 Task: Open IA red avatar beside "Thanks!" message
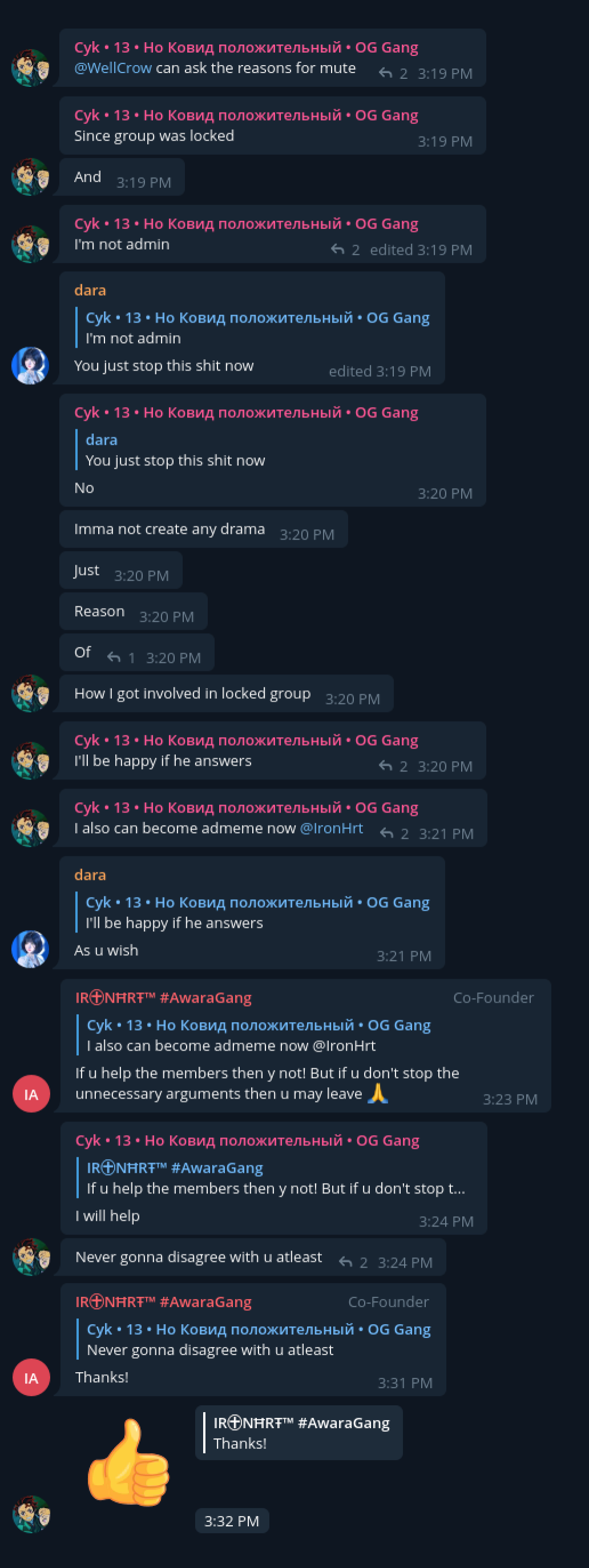click(31, 1377)
